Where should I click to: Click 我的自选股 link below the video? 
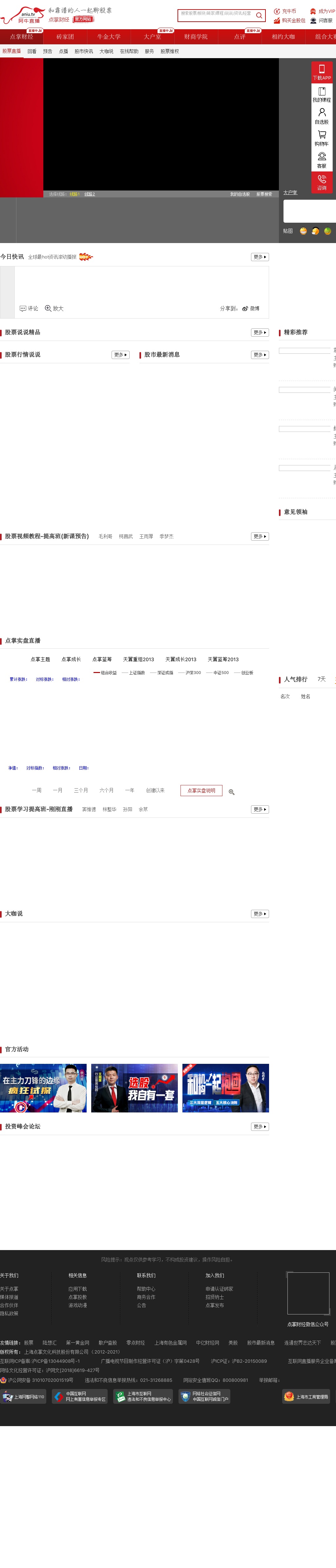(x=240, y=194)
